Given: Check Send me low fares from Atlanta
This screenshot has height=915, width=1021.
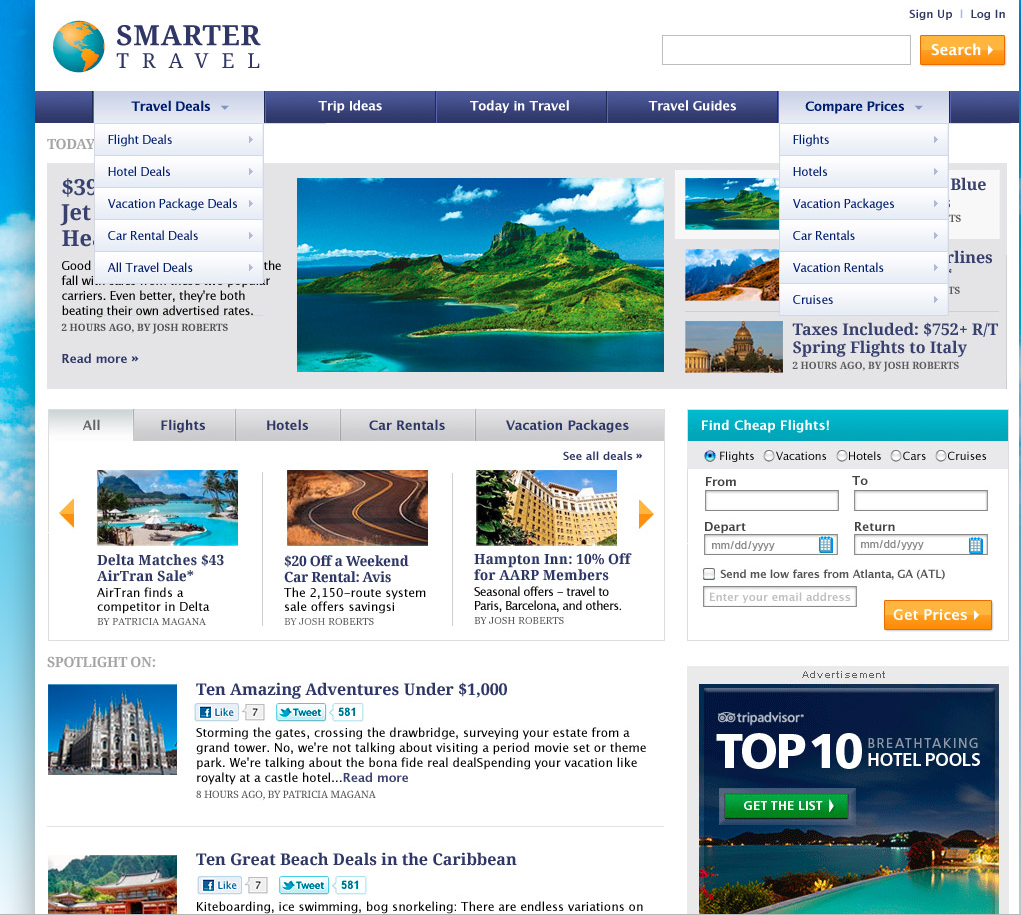Looking at the screenshot, I should pos(709,574).
